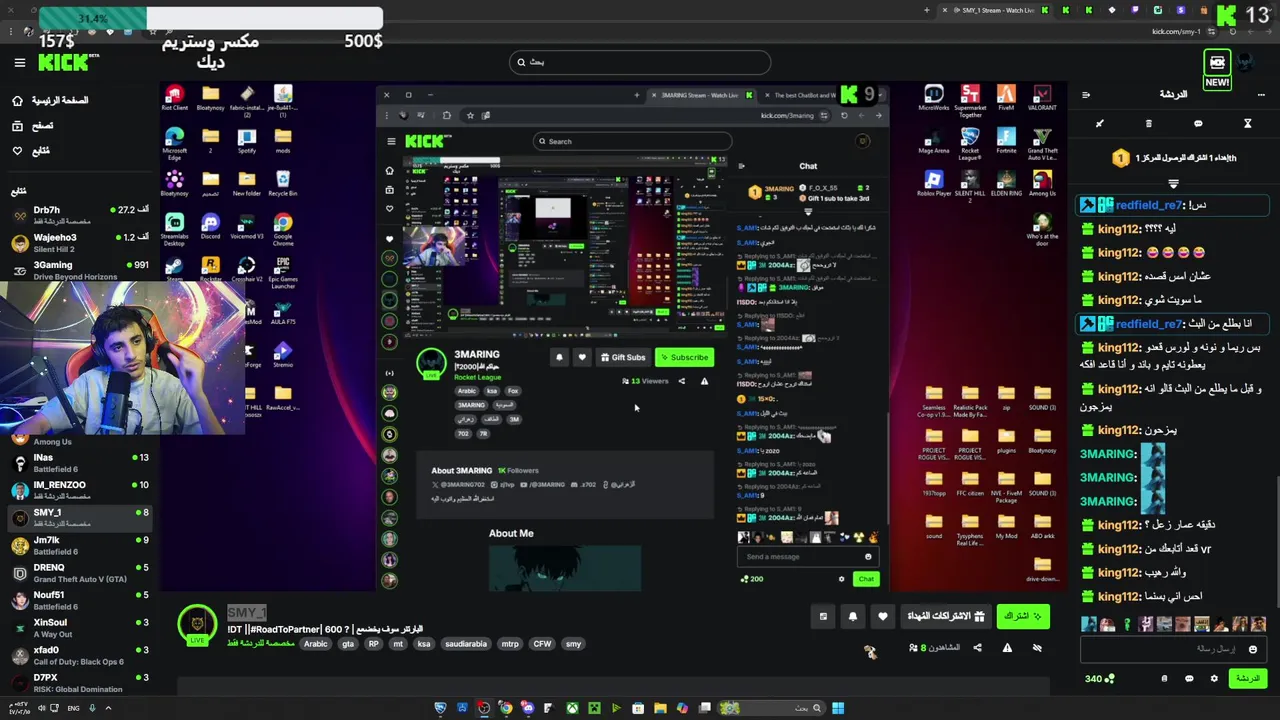This screenshot has height=720, width=1280.
Task: Go to the Home page (الصفحة الرئيسية) in the sidebar
Action: [50, 100]
